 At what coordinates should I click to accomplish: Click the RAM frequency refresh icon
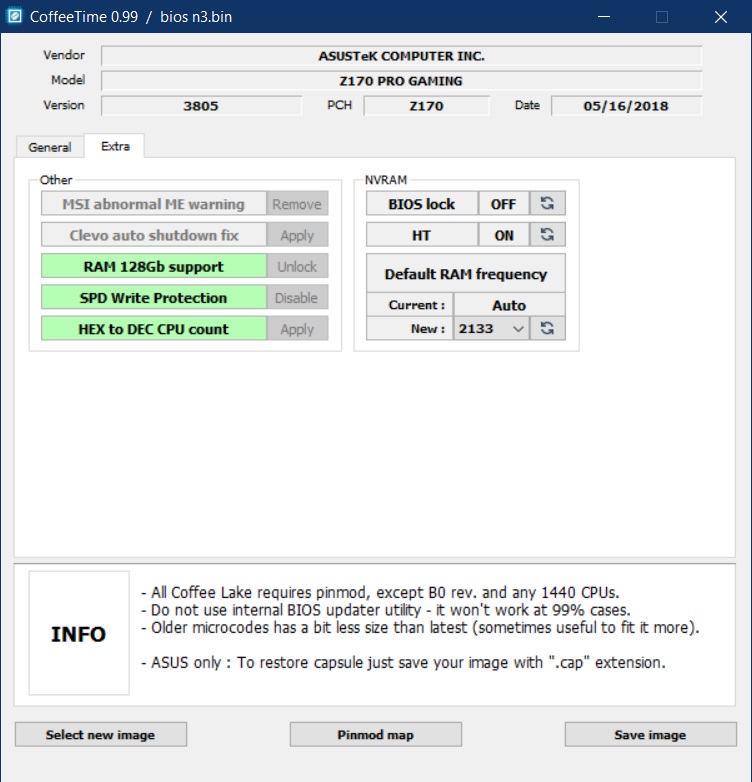547,328
